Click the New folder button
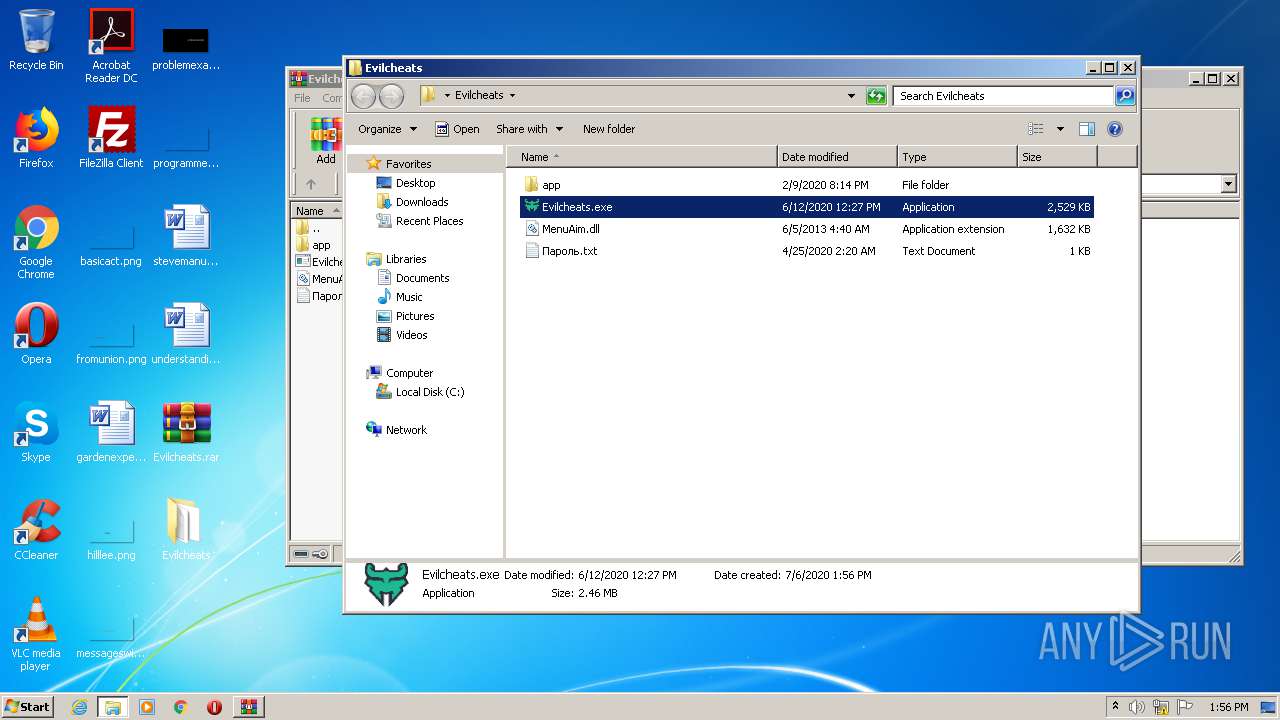The image size is (1280, 720). click(x=609, y=129)
